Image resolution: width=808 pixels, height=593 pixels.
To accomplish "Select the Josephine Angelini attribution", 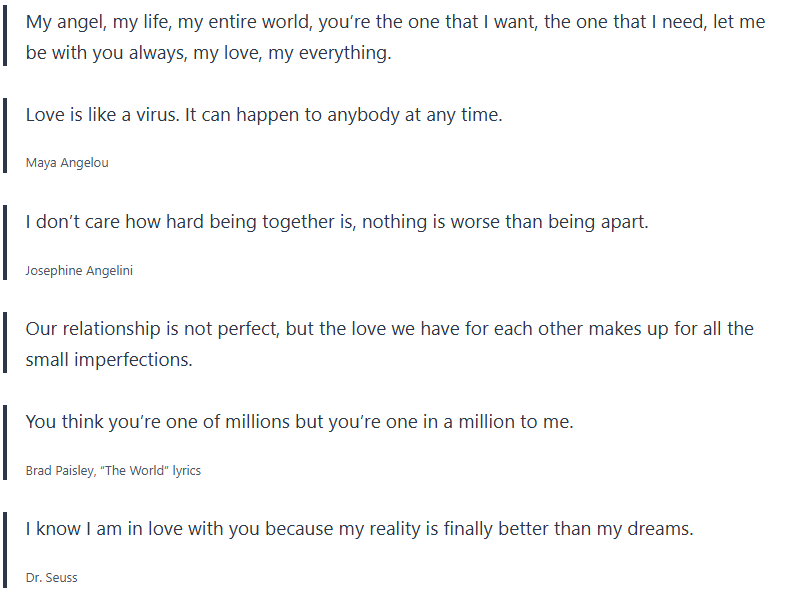I will [x=79, y=270].
